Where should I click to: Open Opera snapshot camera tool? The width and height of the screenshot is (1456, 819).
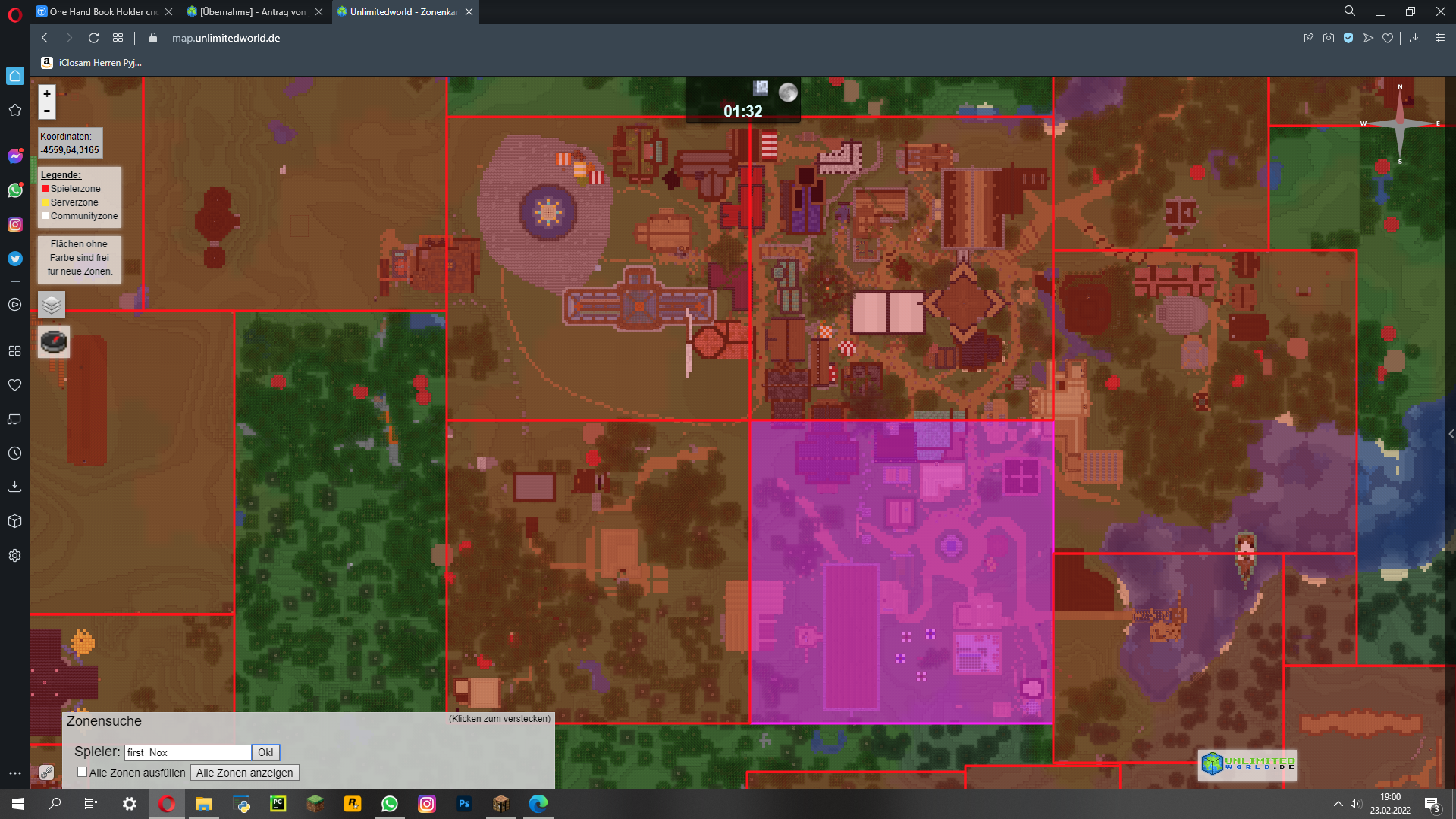coord(1329,38)
